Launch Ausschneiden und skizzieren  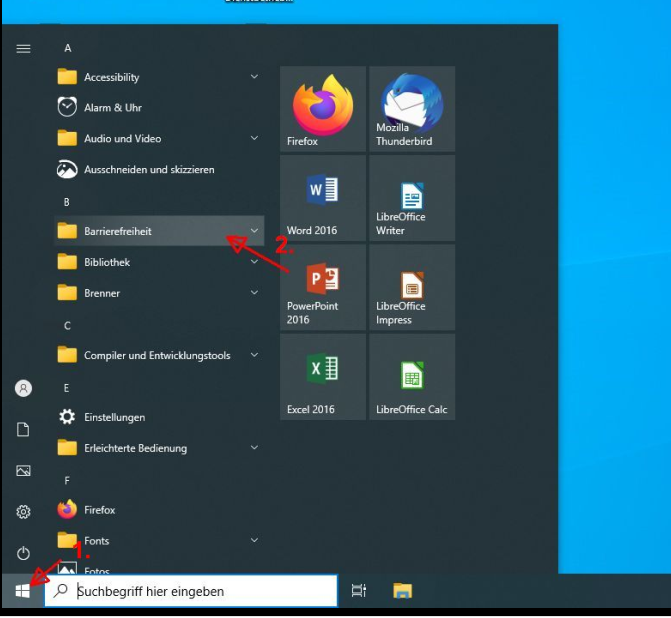[159, 169]
